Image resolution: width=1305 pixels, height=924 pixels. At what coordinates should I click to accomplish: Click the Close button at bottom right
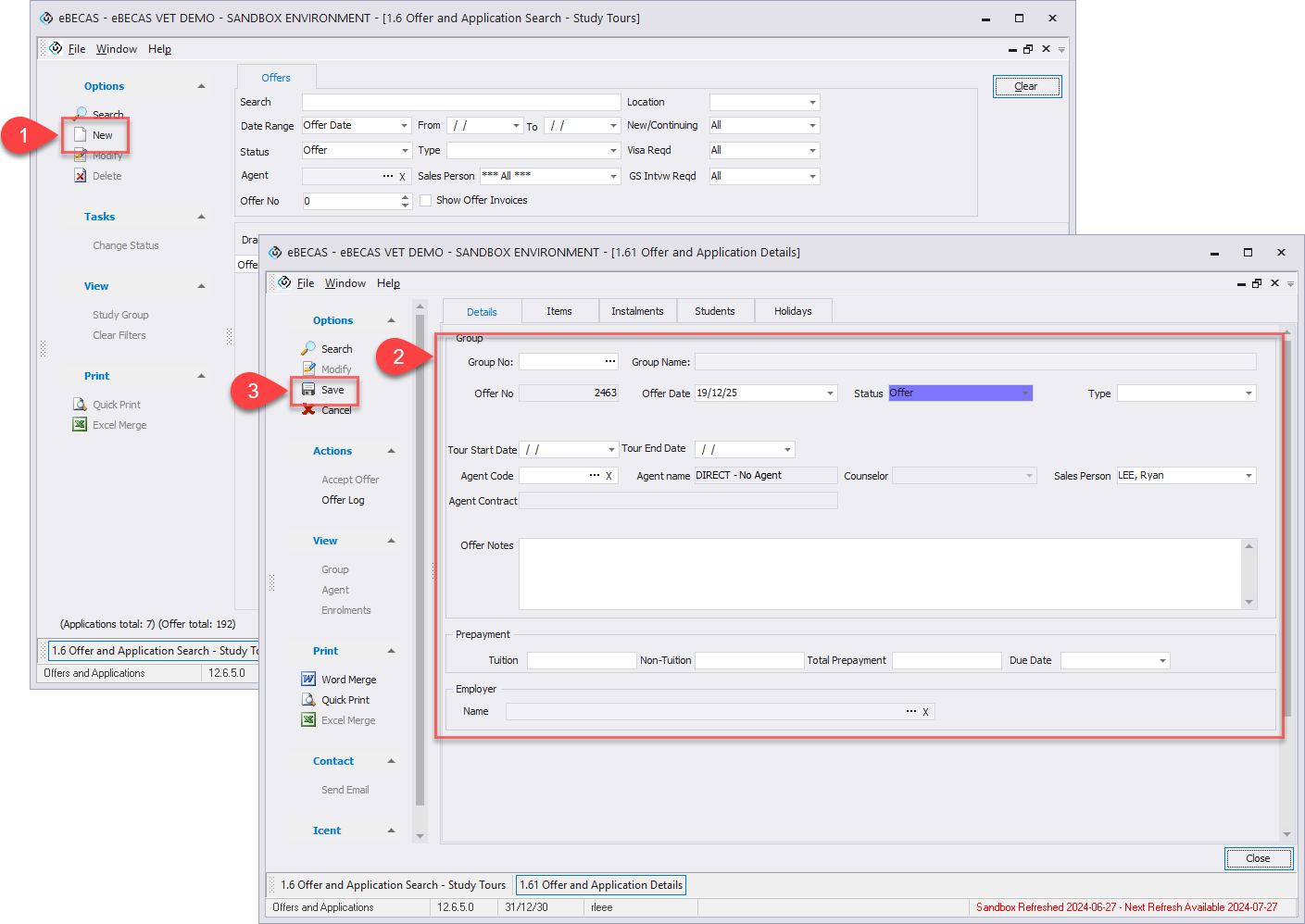1257,858
